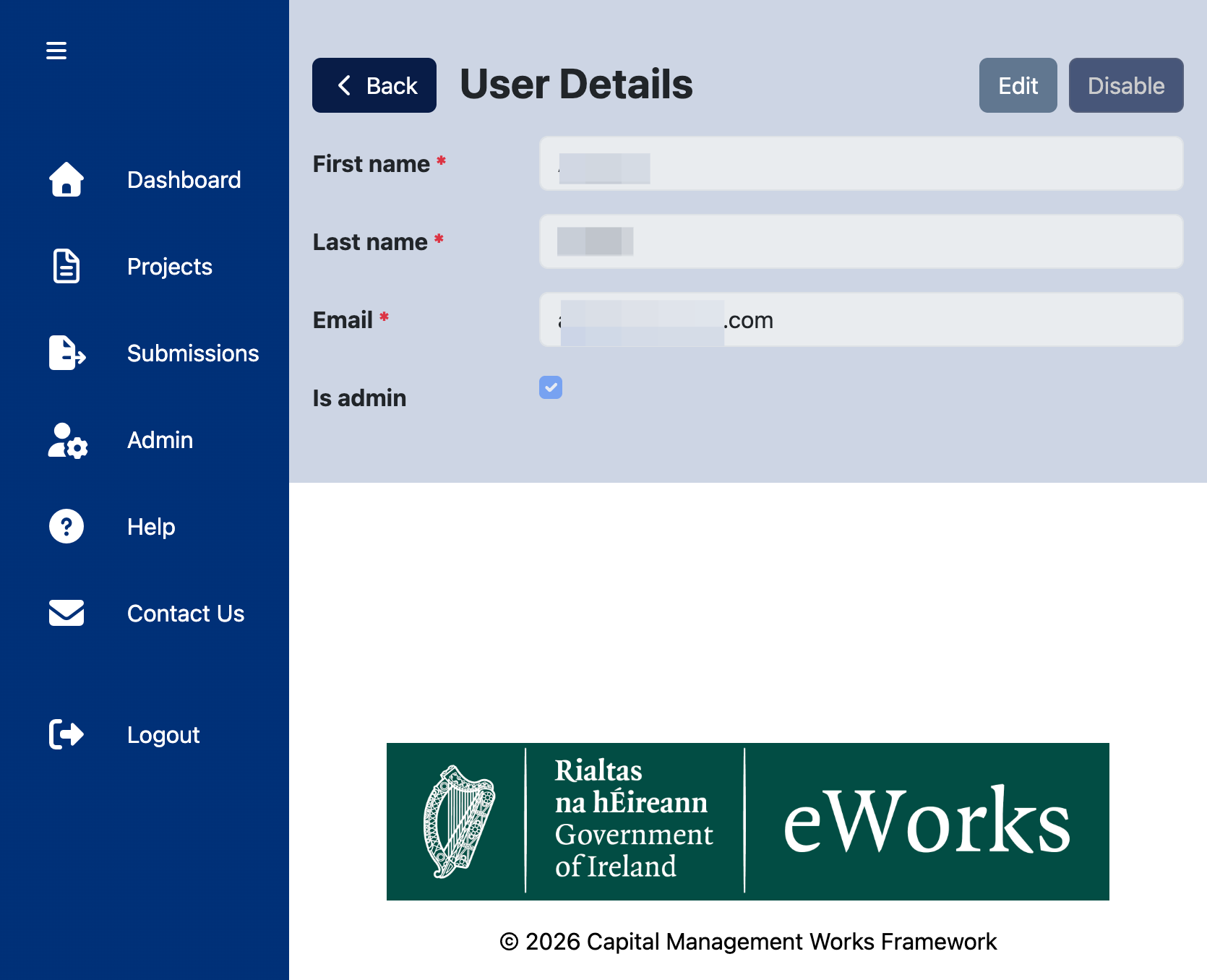This screenshot has width=1207, height=980.
Task: Click the Help question-mark icon
Action: point(66,526)
